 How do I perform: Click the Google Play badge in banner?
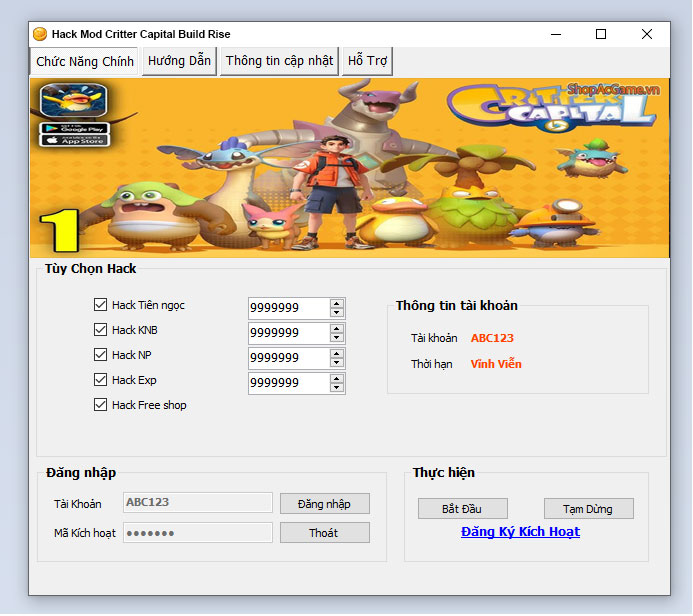pyautogui.click(x=74, y=128)
